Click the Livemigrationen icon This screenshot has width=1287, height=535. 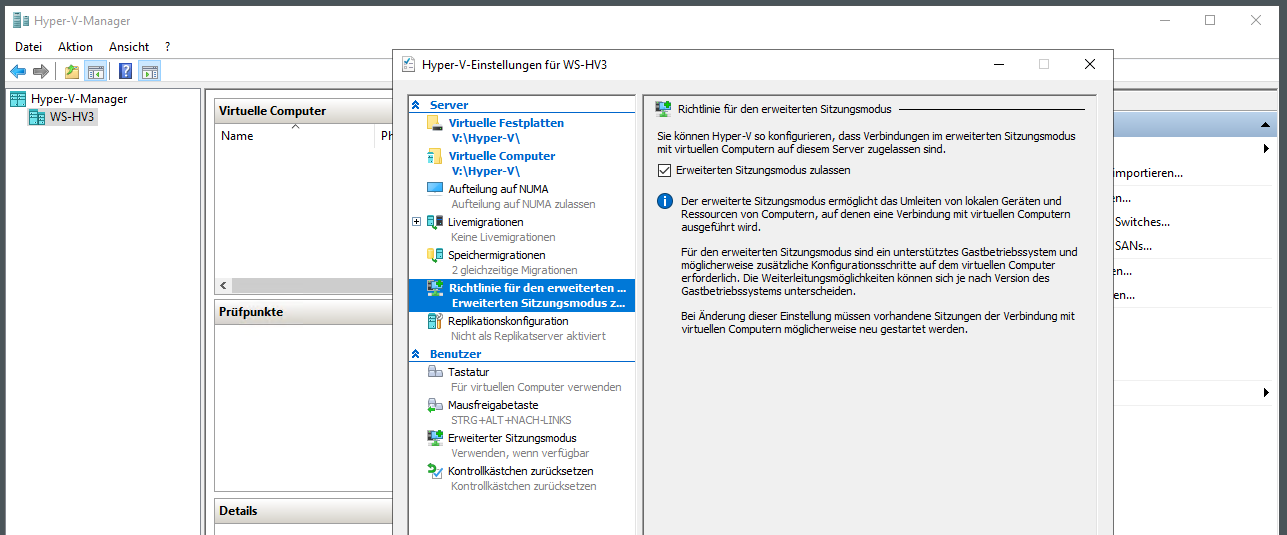click(435, 222)
